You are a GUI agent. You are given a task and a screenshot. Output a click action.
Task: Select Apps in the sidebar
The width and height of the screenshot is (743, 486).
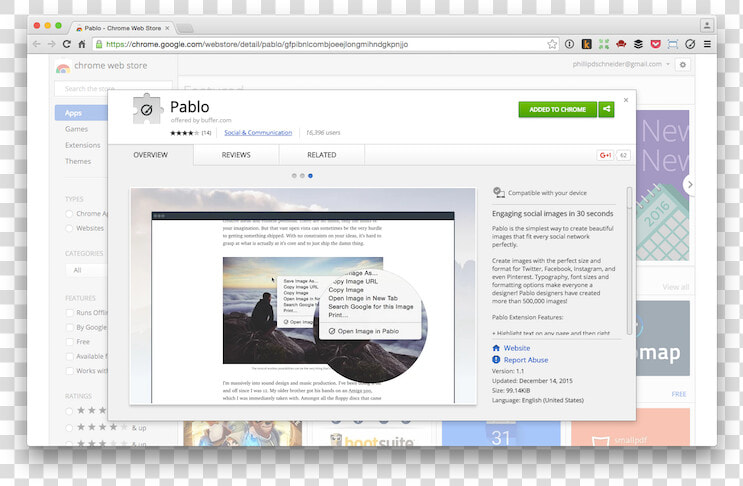point(81,113)
